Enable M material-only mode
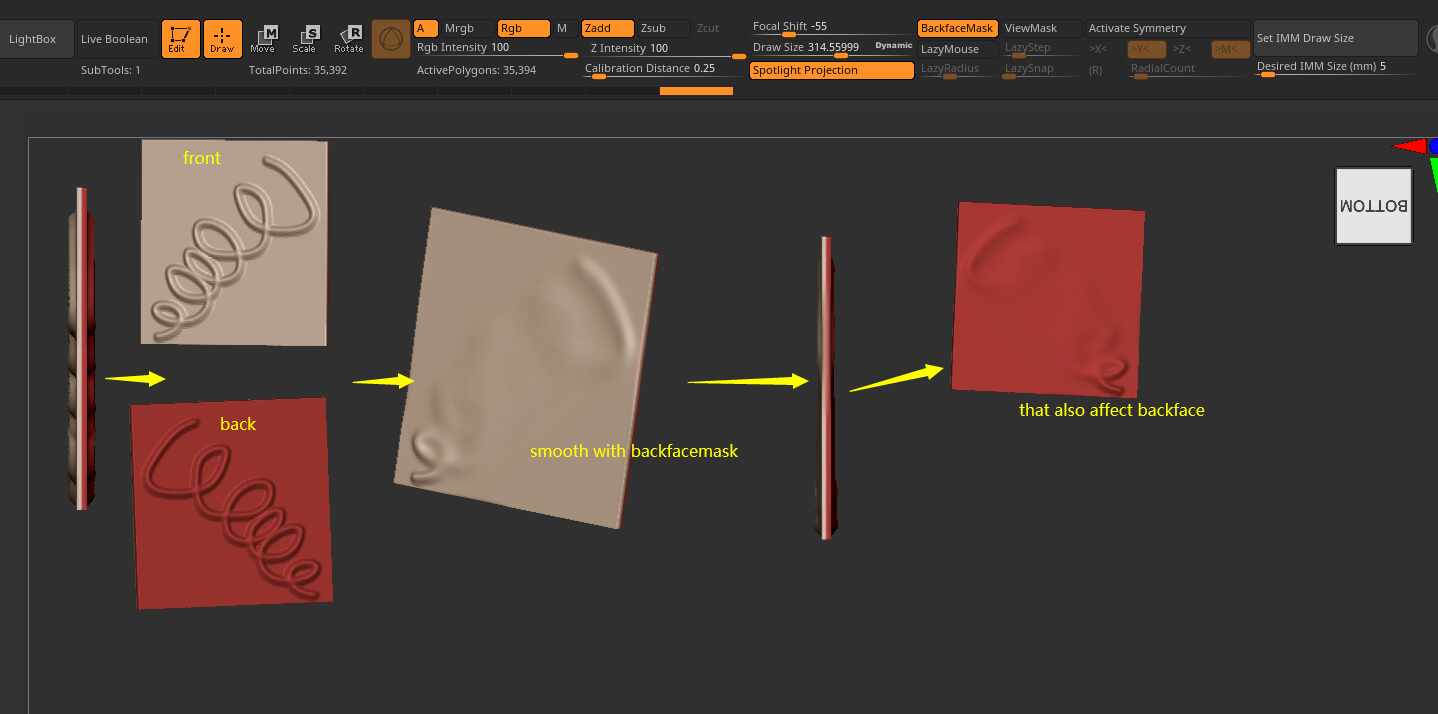The height and width of the screenshot is (714, 1438). tap(563, 28)
